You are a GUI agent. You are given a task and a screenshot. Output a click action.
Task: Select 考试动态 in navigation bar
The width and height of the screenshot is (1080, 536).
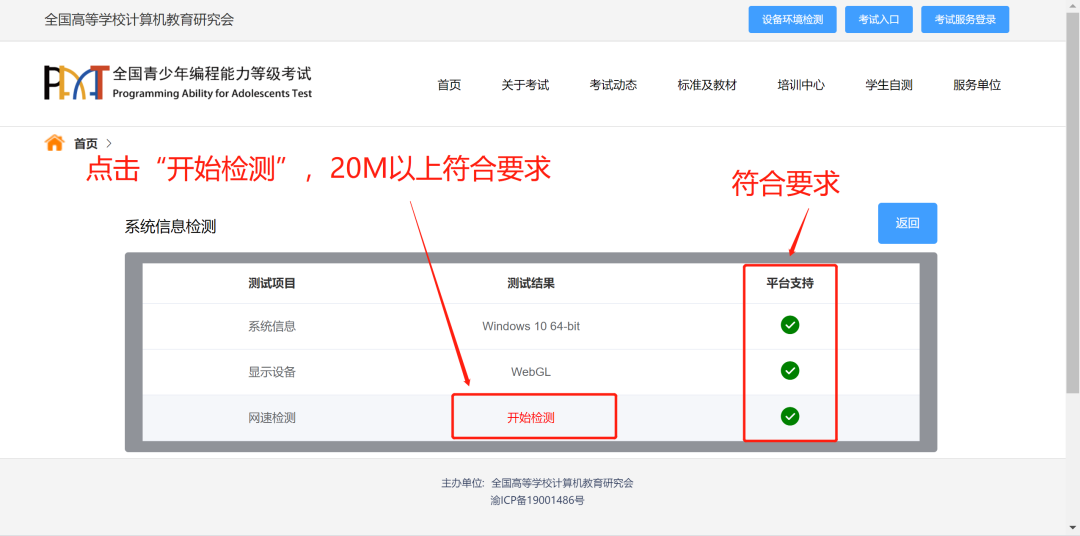[x=613, y=85]
